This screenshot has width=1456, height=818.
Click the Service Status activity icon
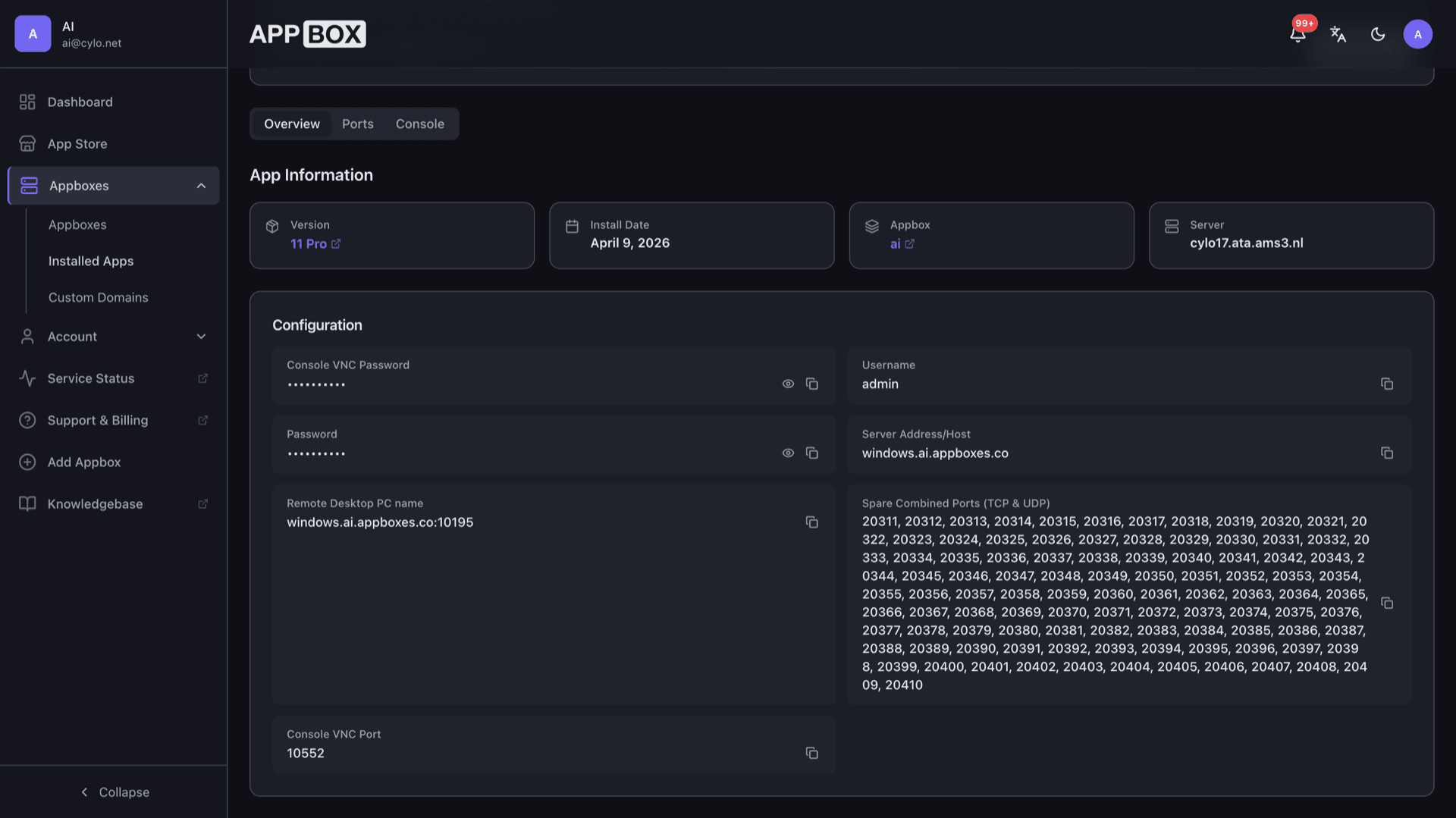coord(27,378)
